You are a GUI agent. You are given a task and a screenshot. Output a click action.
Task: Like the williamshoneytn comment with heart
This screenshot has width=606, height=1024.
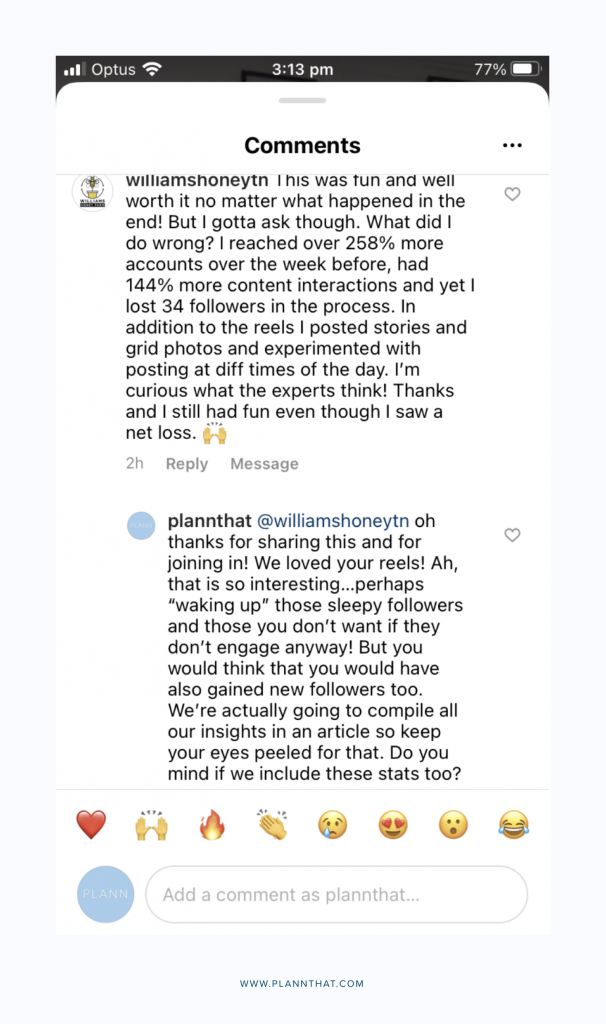click(512, 194)
